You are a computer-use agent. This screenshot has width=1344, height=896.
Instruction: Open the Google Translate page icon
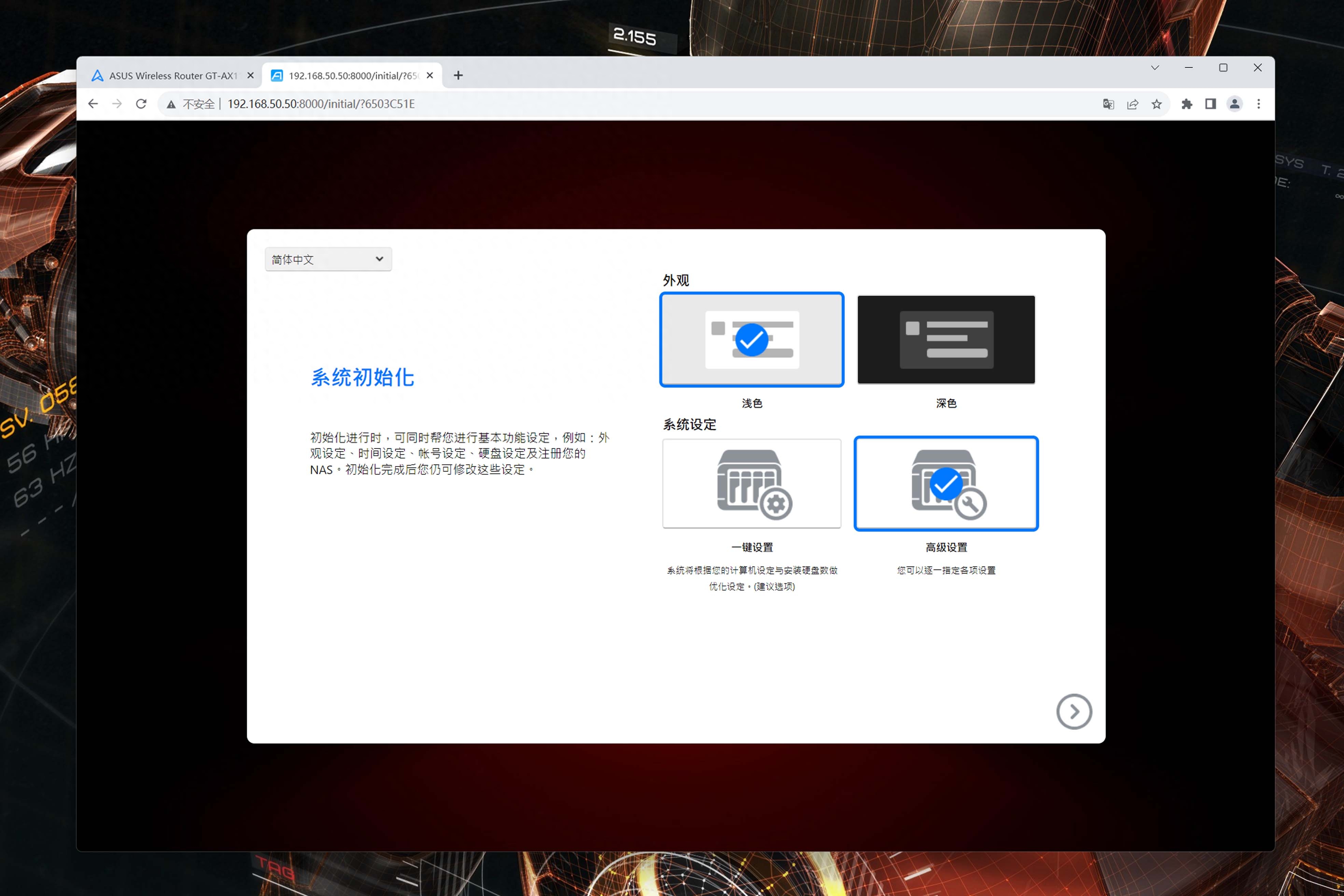(x=1108, y=104)
